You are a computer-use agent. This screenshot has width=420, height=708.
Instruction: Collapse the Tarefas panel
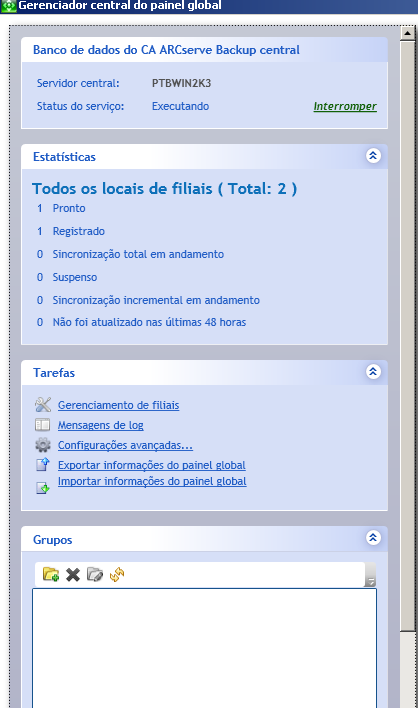[373, 372]
